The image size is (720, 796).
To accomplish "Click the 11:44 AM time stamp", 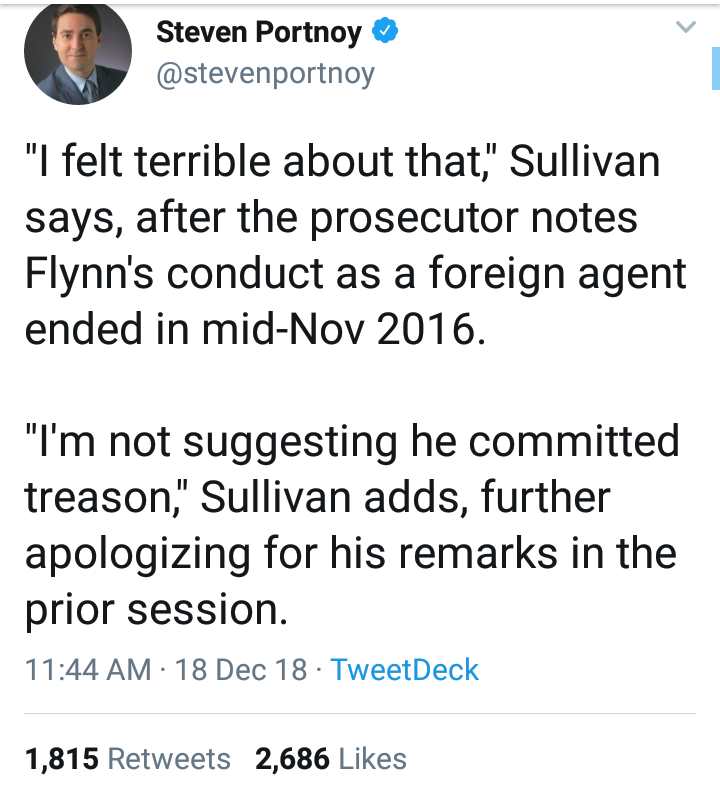I will (x=88, y=669).
